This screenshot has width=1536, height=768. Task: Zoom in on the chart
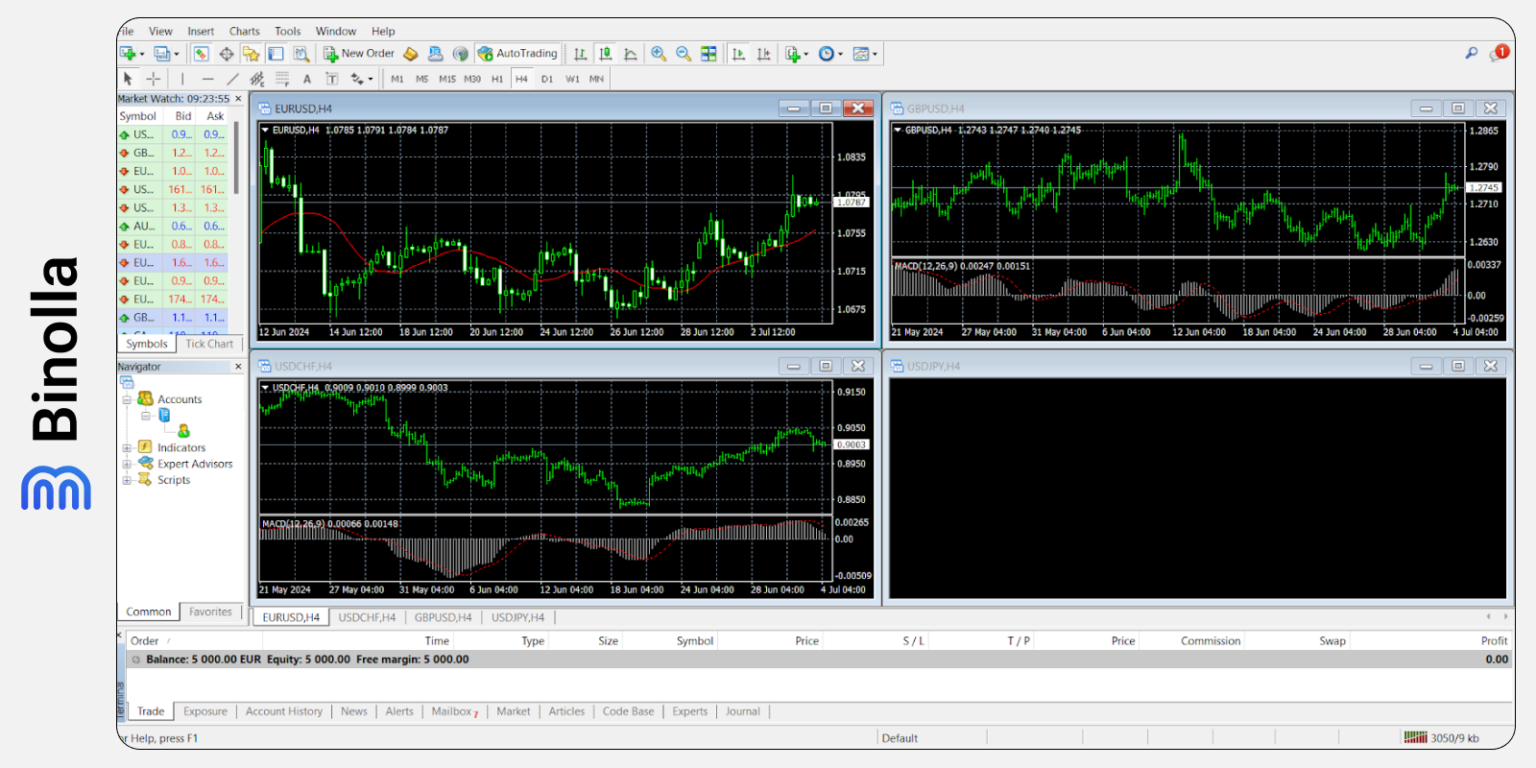pyautogui.click(x=658, y=53)
